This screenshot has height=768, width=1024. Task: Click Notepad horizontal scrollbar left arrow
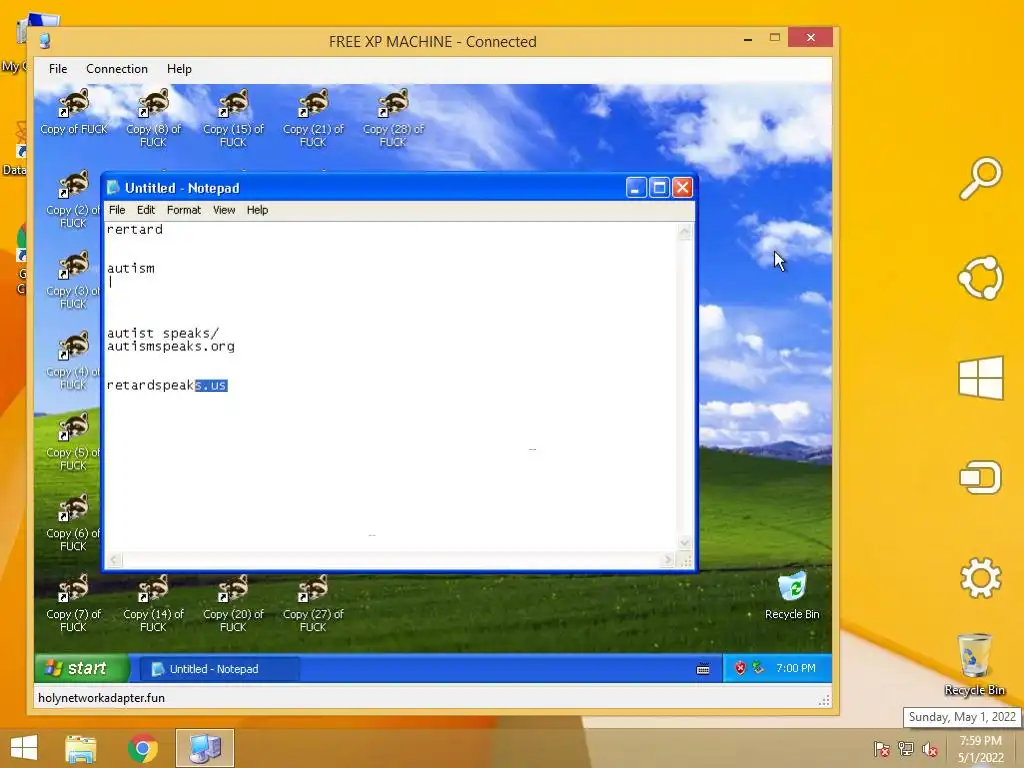pos(115,560)
